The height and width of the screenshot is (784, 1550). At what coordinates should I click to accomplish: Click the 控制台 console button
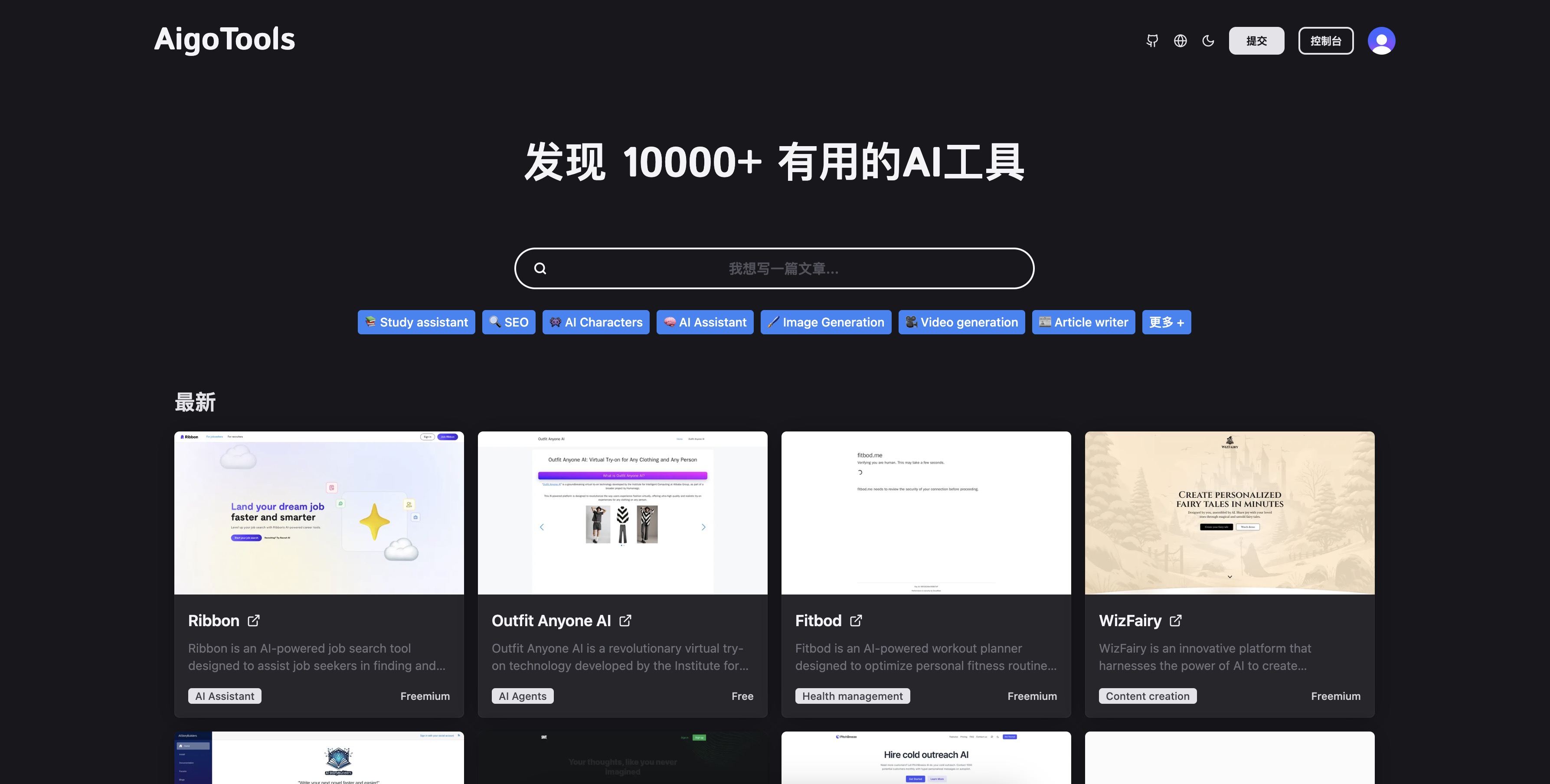pos(1326,40)
